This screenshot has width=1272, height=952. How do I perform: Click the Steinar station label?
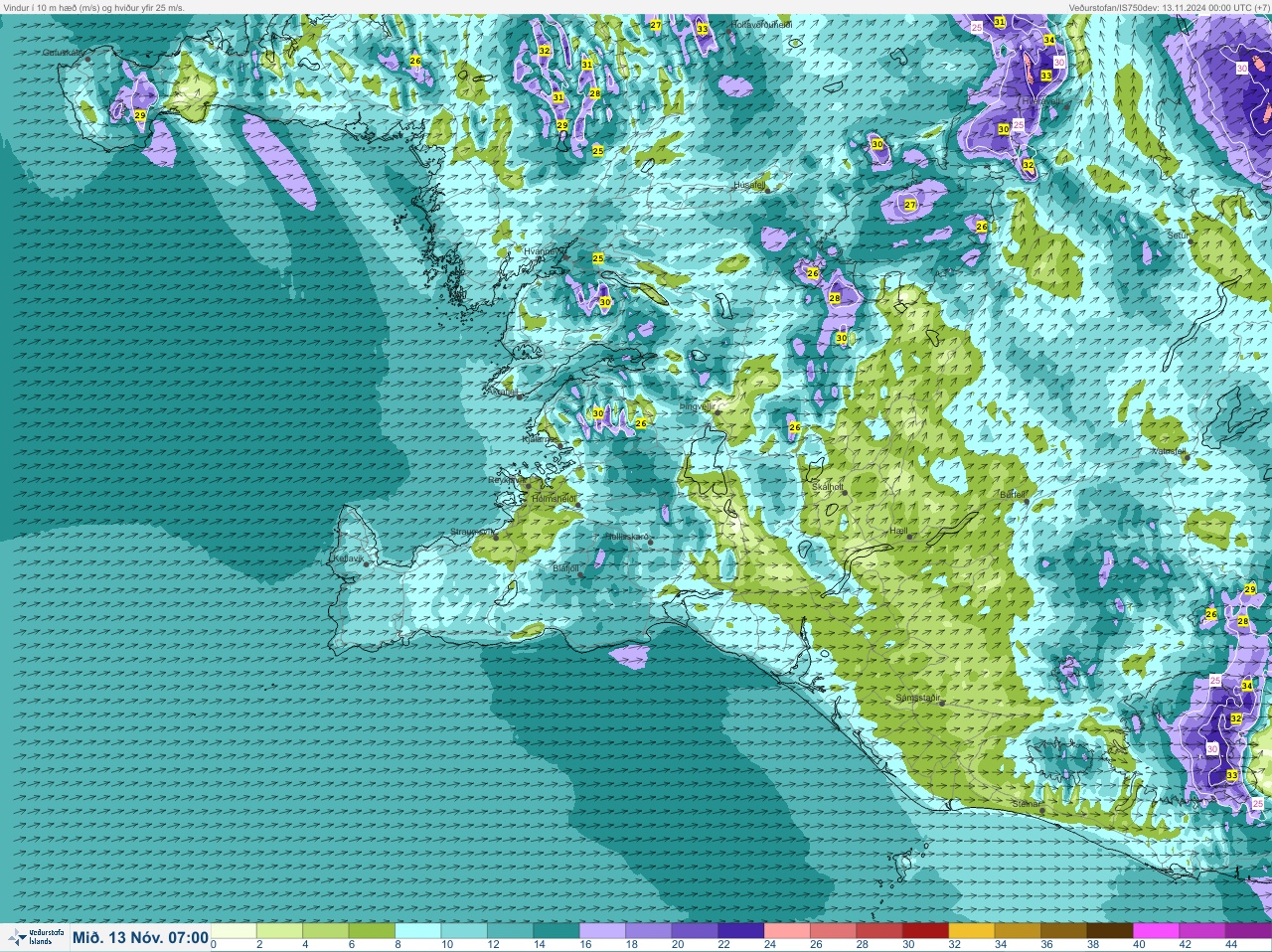click(x=1027, y=804)
